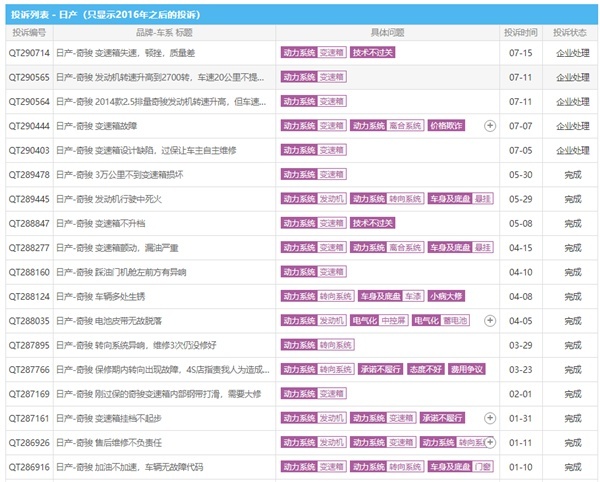The image size is (600, 482).
Task: Open complaint 发动机转速升高到2700转
Action: [160, 77]
